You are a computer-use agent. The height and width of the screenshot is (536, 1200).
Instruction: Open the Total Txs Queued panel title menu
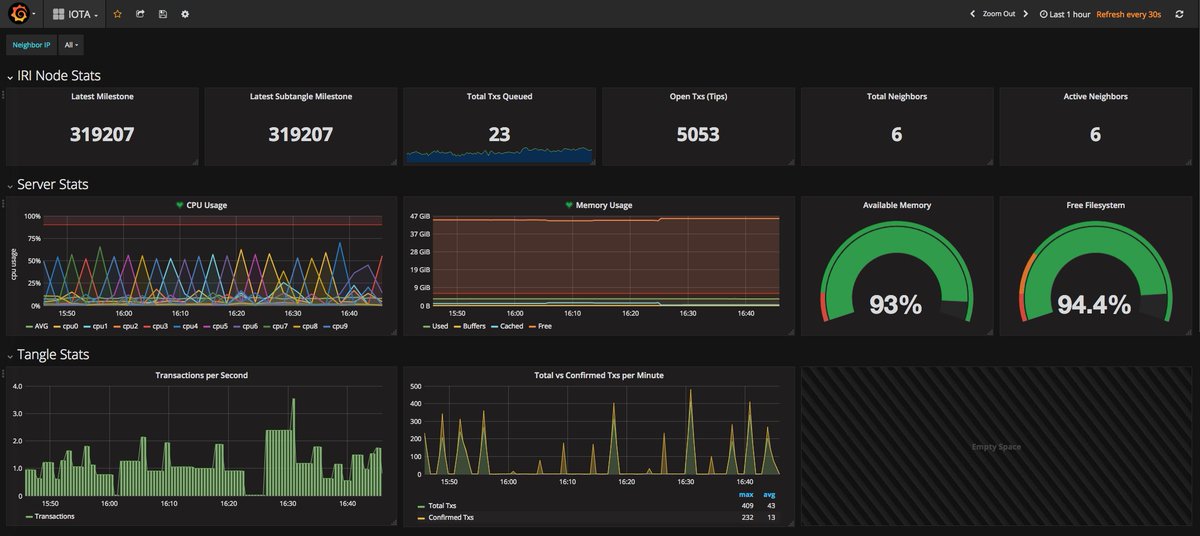point(499,97)
